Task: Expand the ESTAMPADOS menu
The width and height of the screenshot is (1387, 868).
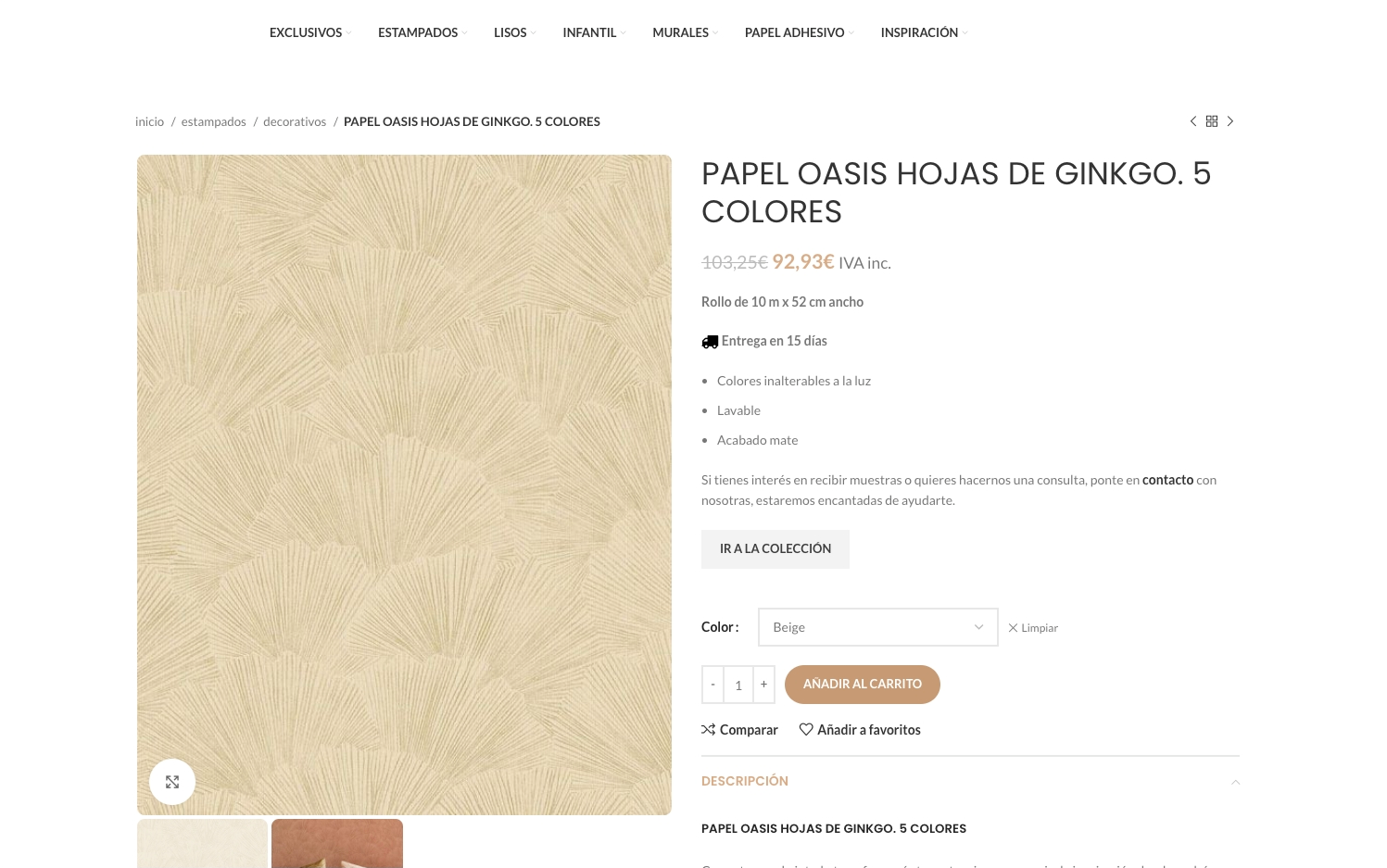Action: coord(422,32)
